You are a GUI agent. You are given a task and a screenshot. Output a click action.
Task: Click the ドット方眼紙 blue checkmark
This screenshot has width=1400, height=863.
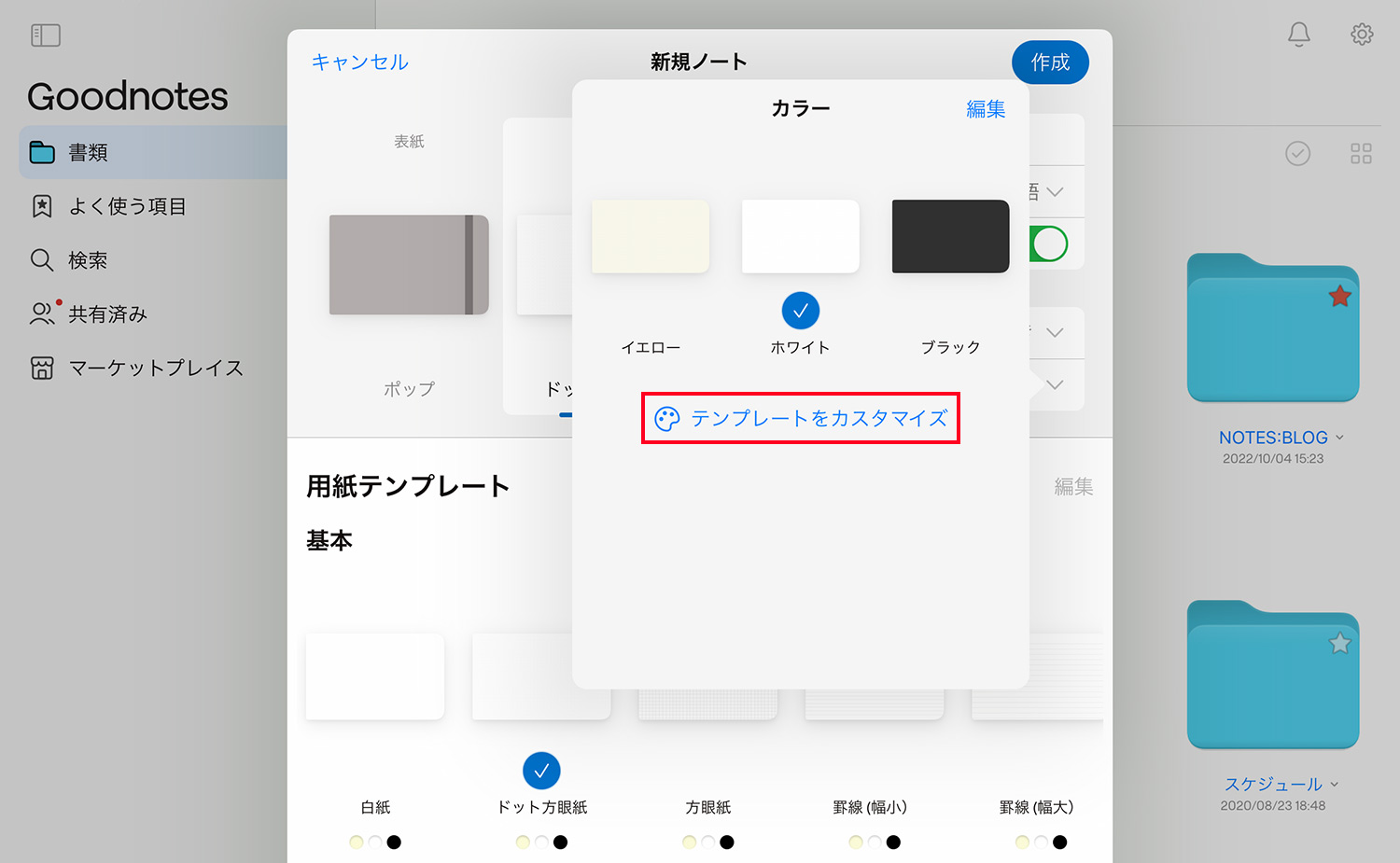point(541,771)
